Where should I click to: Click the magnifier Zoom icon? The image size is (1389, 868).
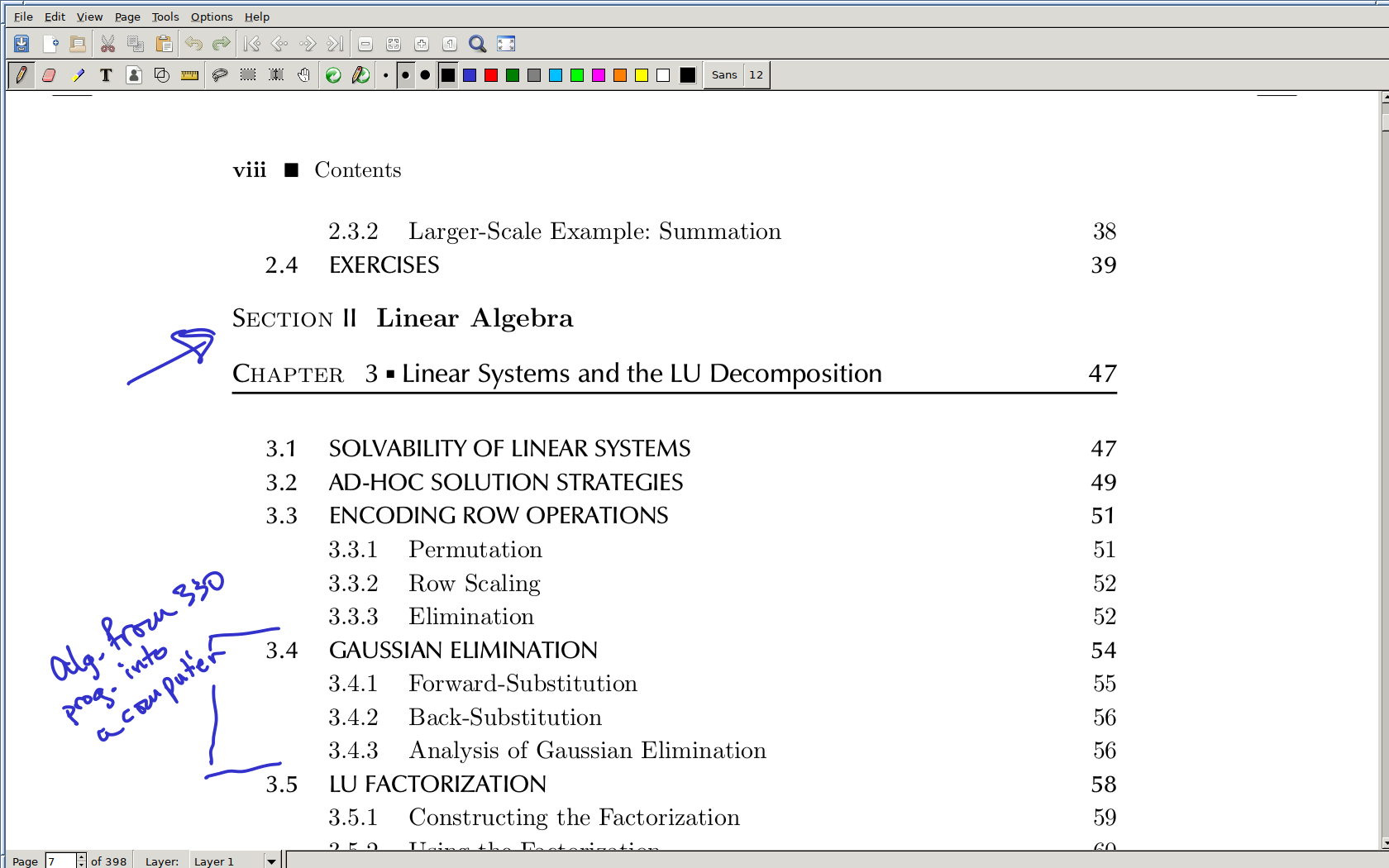point(477,44)
